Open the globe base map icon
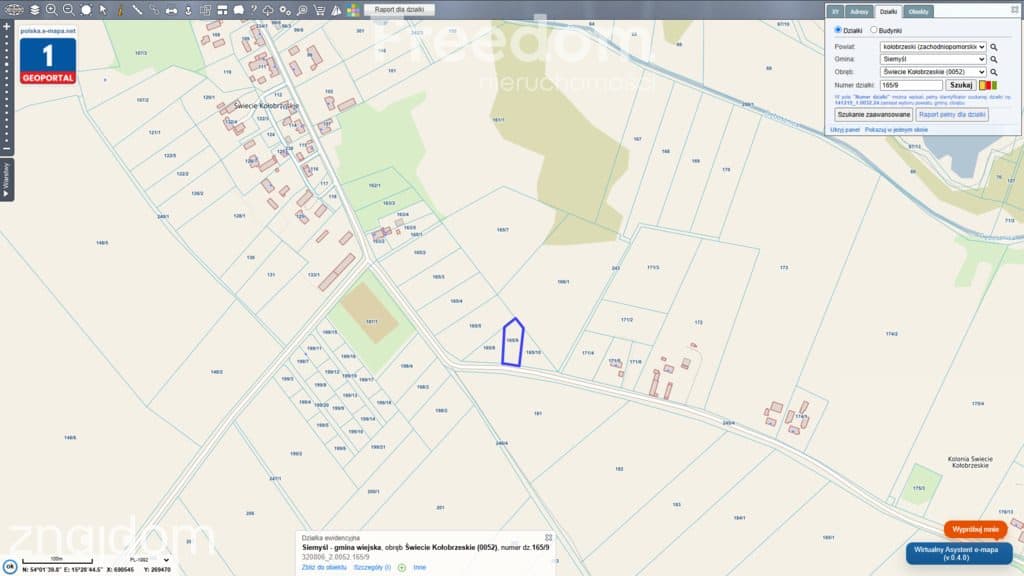Screen dimensions: 1024x576 [x=14, y=10]
